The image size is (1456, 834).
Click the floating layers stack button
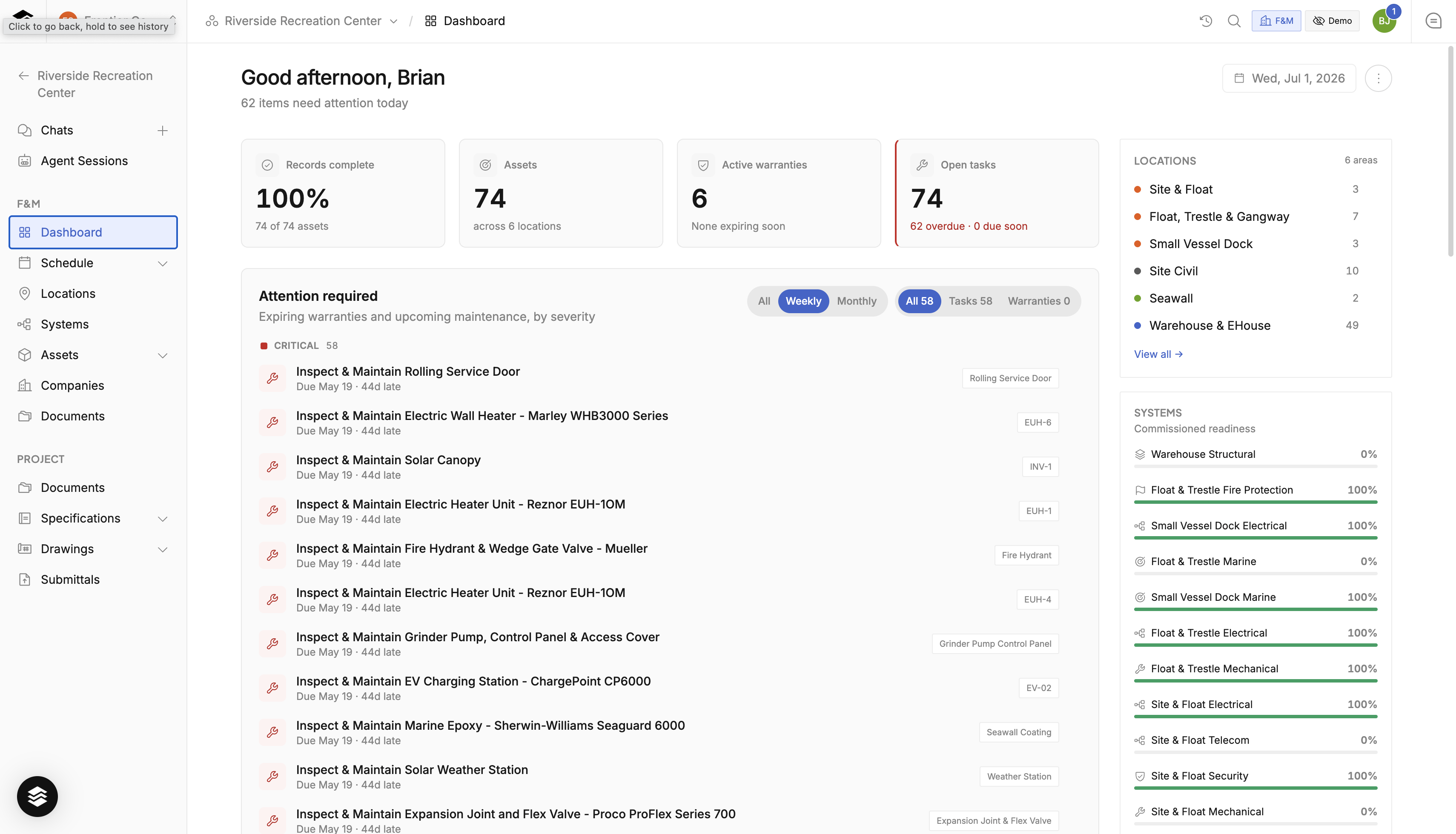[x=37, y=796]
